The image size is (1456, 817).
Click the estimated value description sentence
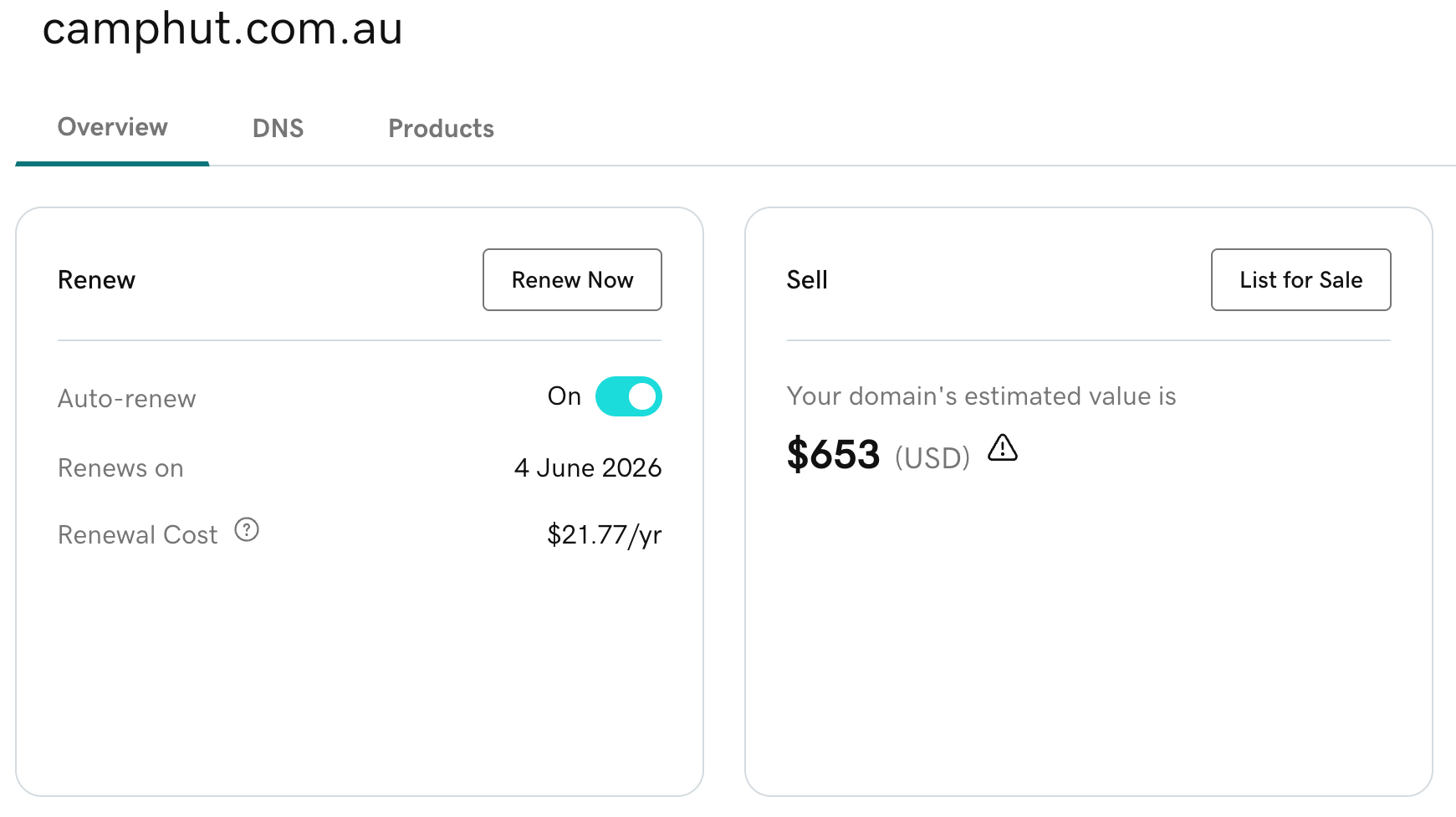pos(981,396)
